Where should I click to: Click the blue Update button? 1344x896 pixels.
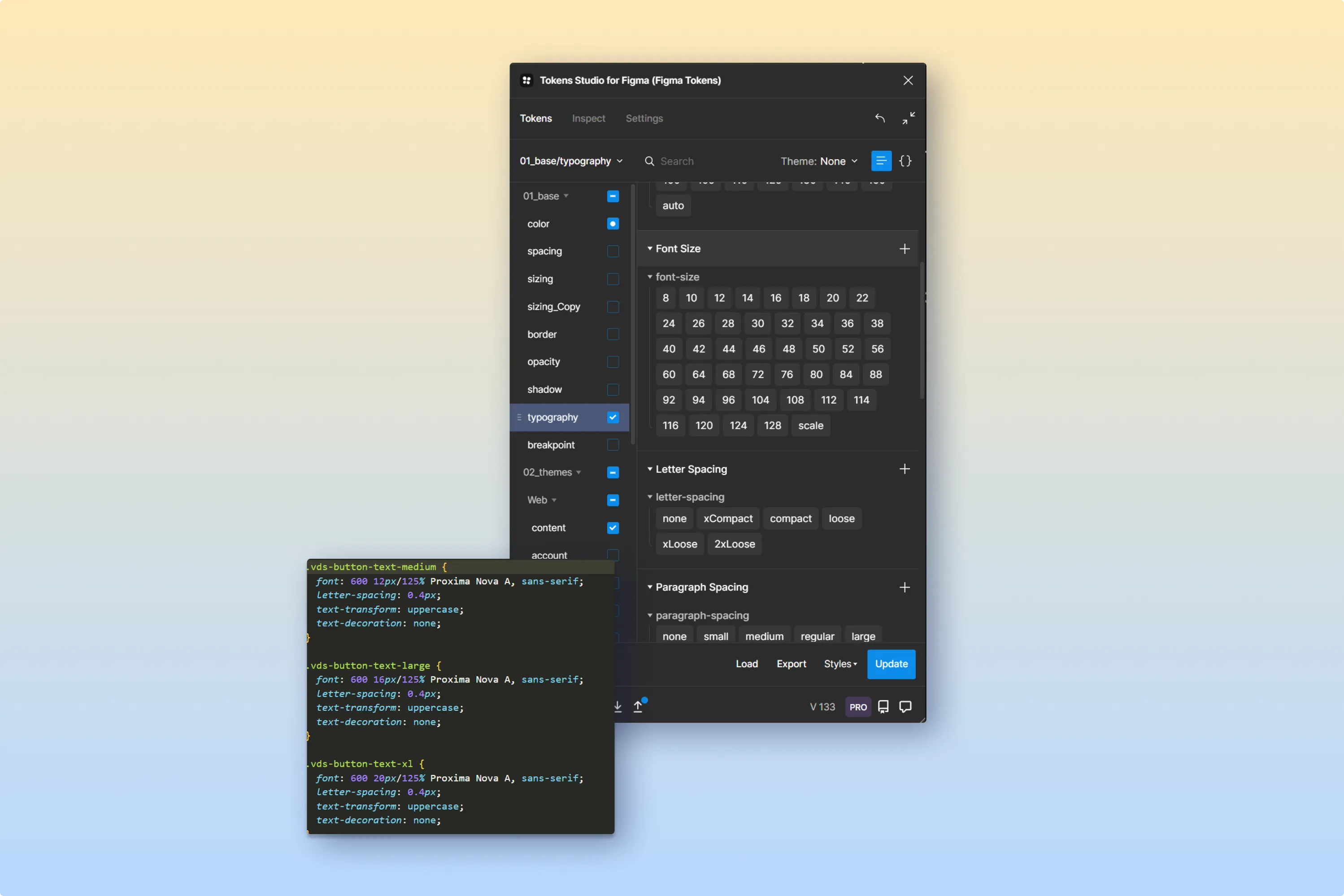click(891, 664)
